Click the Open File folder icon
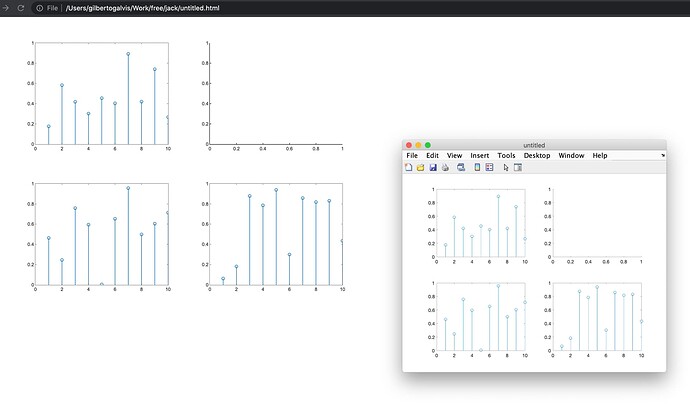This screenshot has width=690, height=417. point(420,167)
